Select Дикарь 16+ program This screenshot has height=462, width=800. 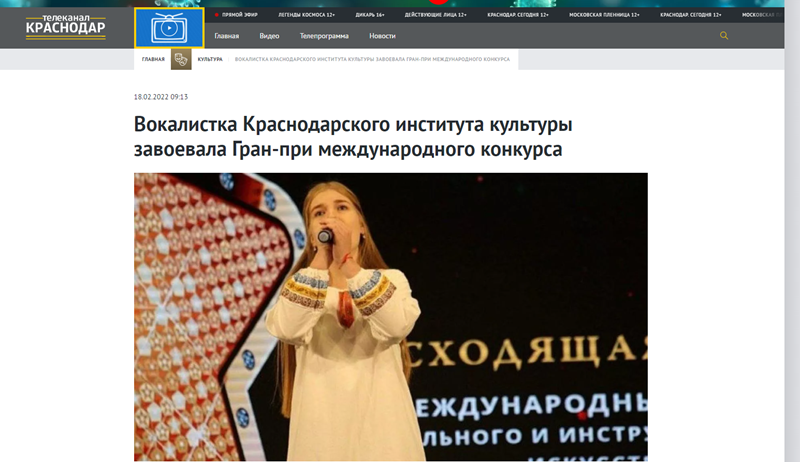pyautogui.click(x=370, y=15)
